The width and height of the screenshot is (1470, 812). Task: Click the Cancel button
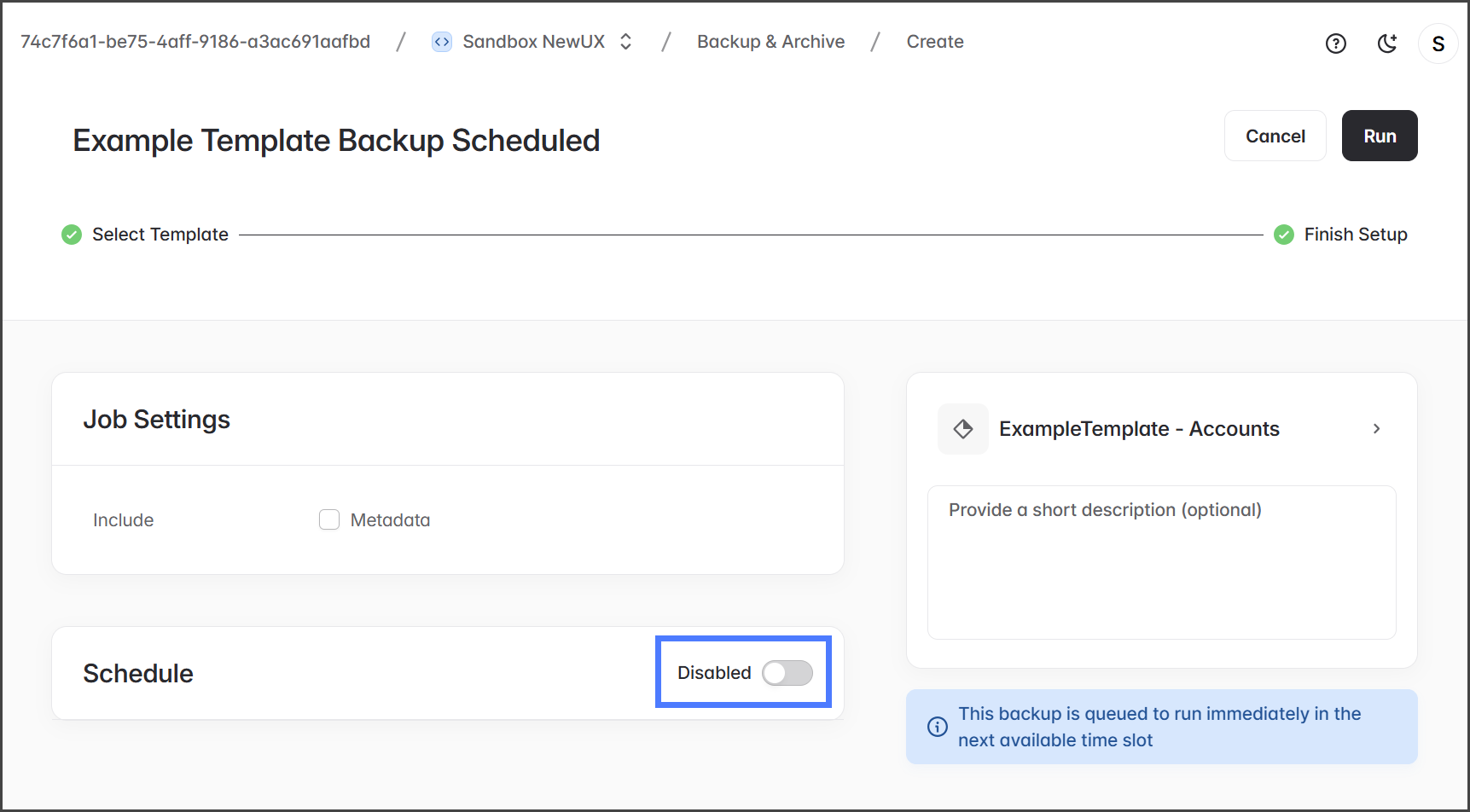[1275, 136]
